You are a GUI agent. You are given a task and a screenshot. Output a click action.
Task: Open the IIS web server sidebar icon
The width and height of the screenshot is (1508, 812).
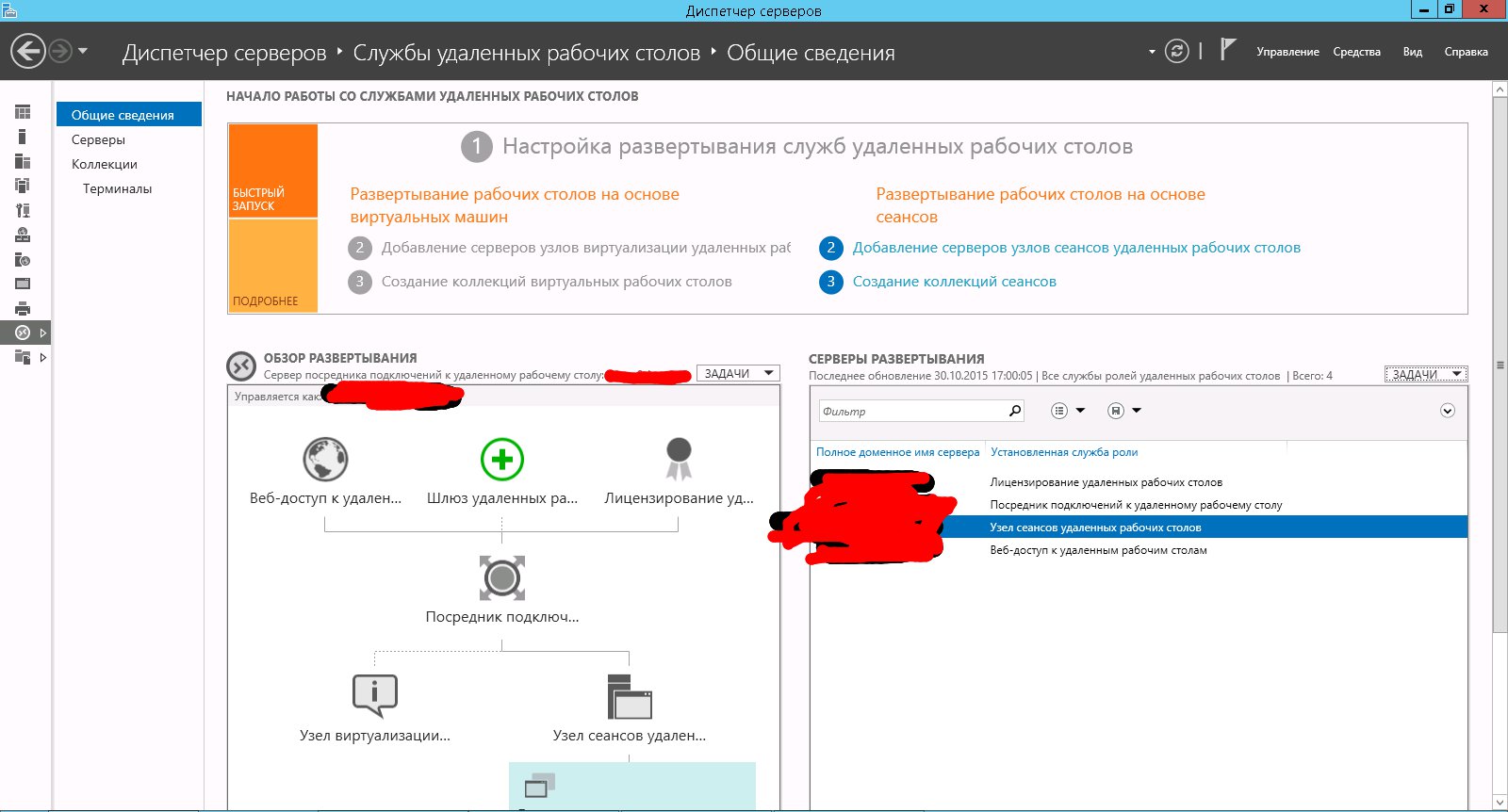point(23,235)
